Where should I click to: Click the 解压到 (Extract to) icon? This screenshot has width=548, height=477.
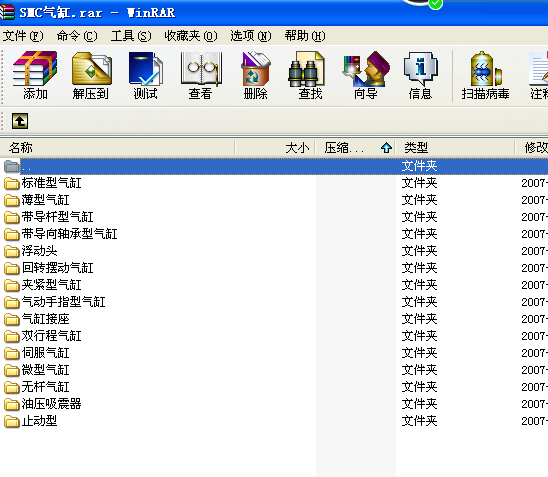pyautogui.click(x=91, y=75)
